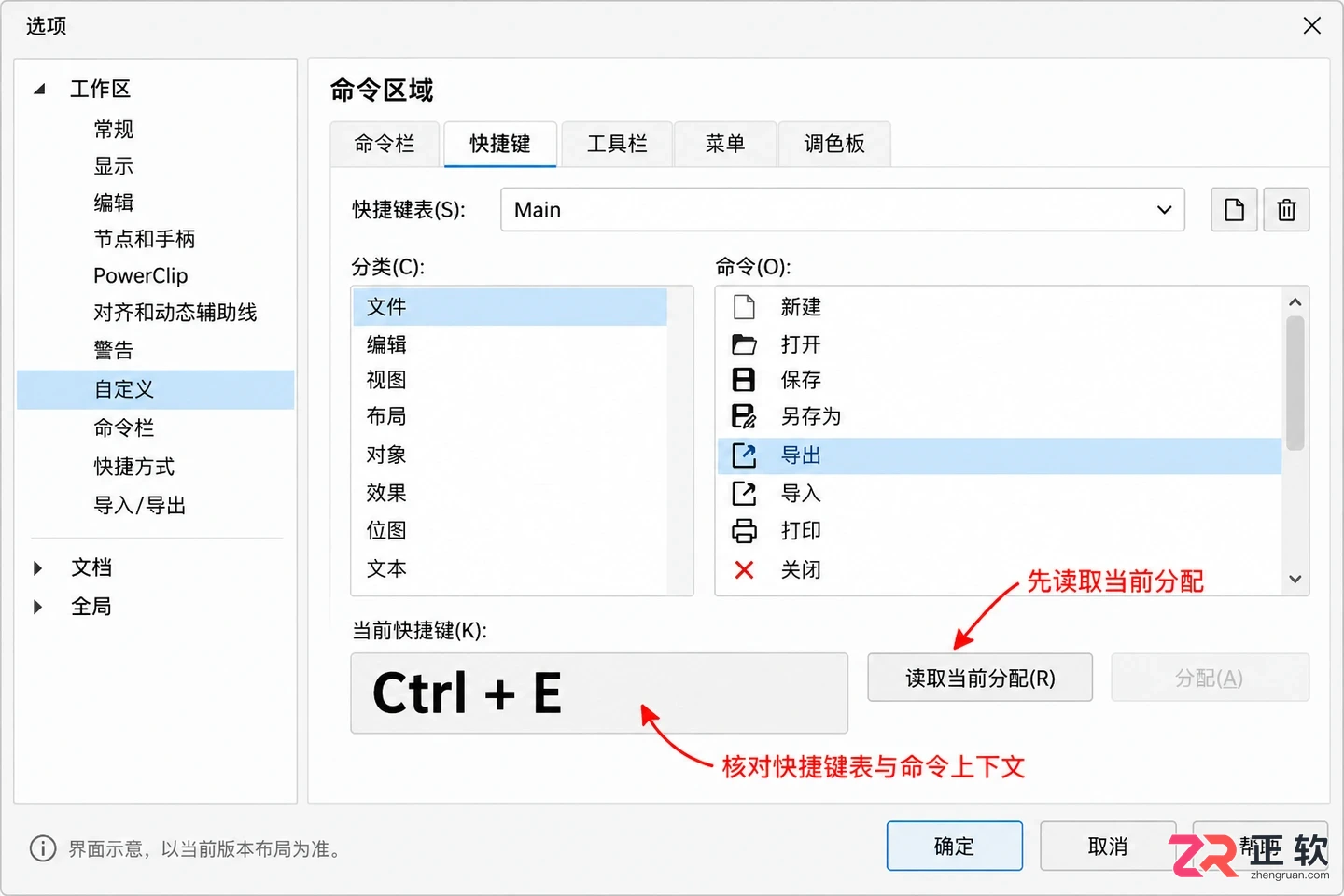Screen dimensions: 1344x896
Task: Select 自定义 in the sidebar tree
Action: tap(155, 389)
